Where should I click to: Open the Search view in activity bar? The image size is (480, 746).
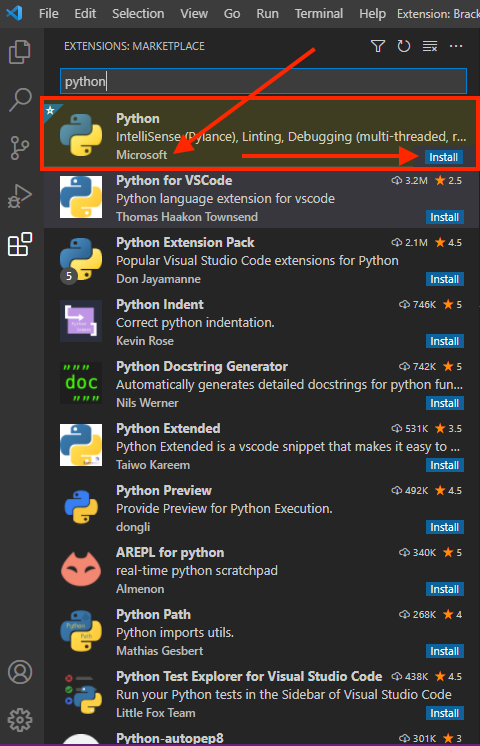click(20, 99)
